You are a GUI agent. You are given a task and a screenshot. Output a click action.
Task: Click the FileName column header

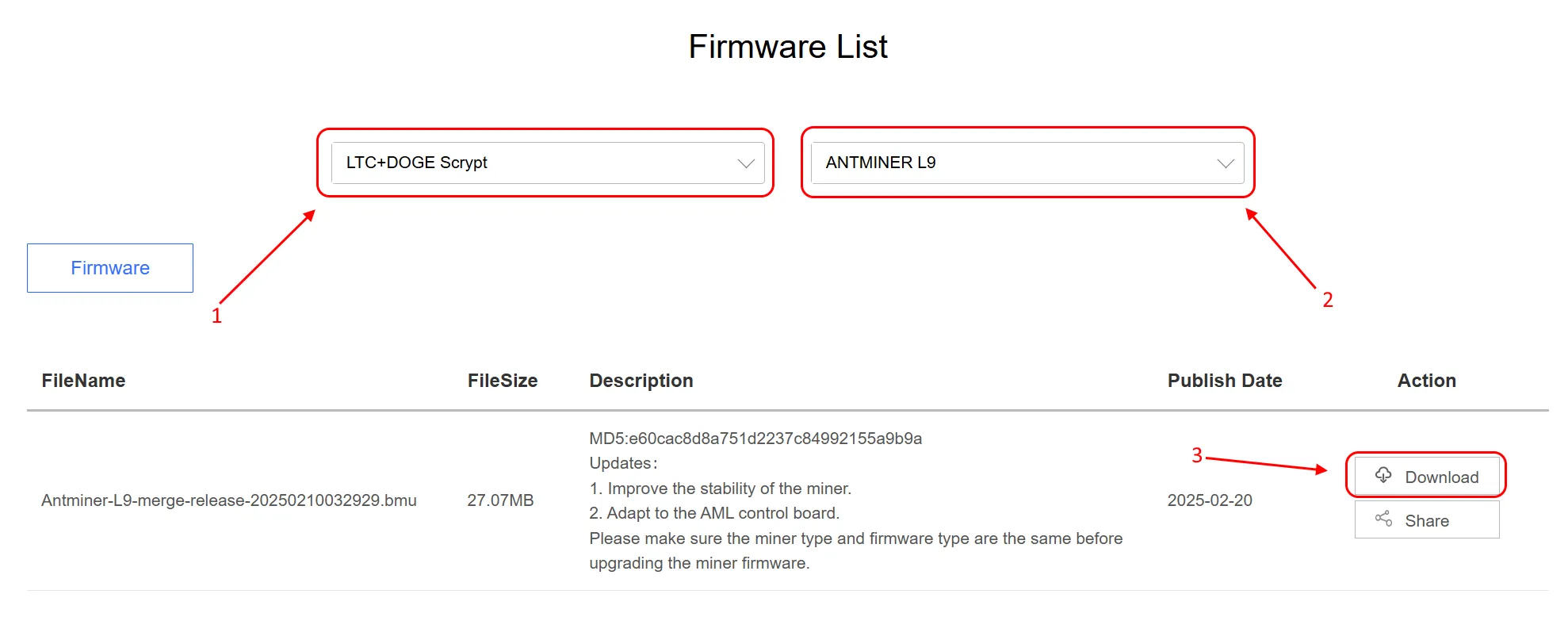(x=83, y=381)
